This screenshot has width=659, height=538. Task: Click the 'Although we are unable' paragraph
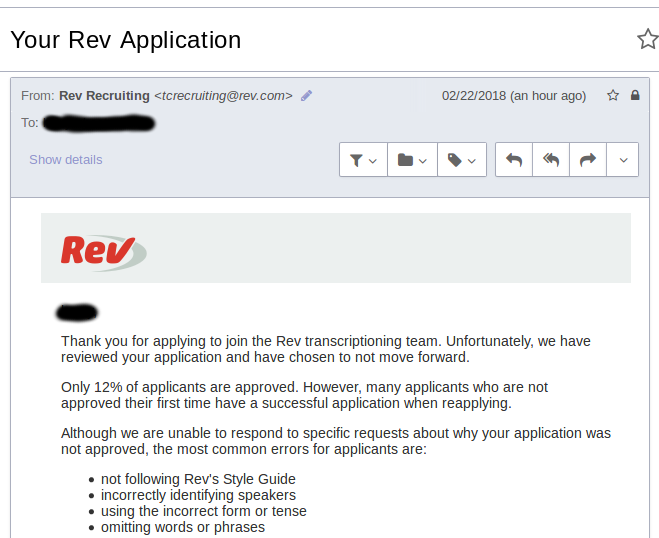(x=336, y=441)
